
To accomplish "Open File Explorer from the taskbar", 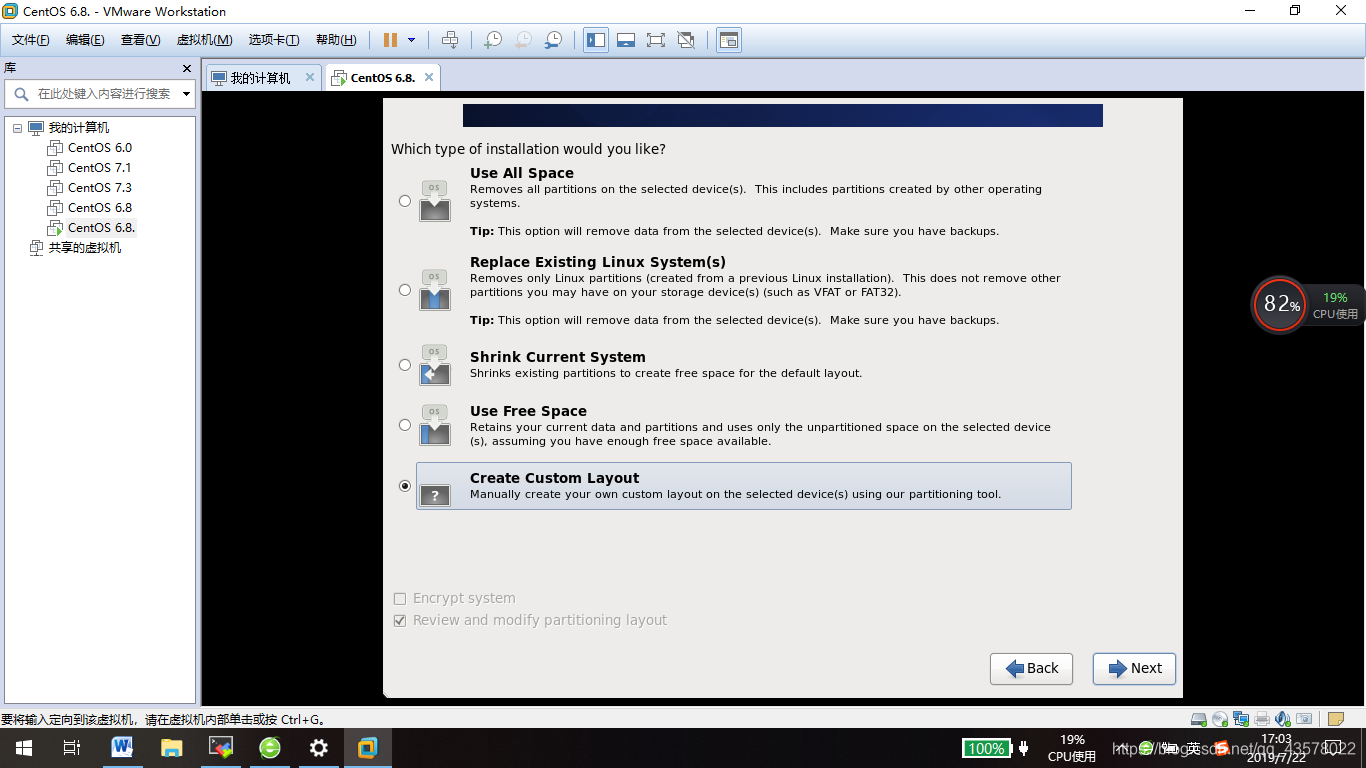I will pos(171,748).
